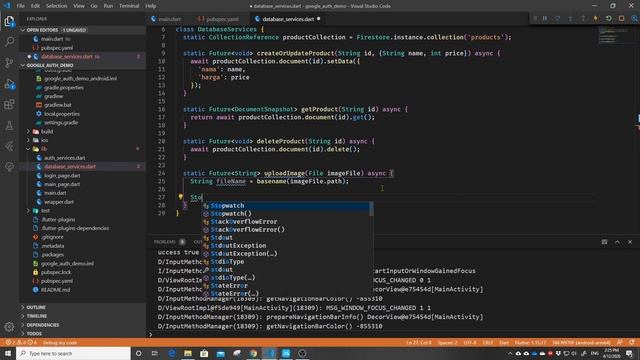The height and width of the screenshot is (360, 640).
Task: Click feedback icon in status bar
Action: pyautogui.click(x=620, y=342)
